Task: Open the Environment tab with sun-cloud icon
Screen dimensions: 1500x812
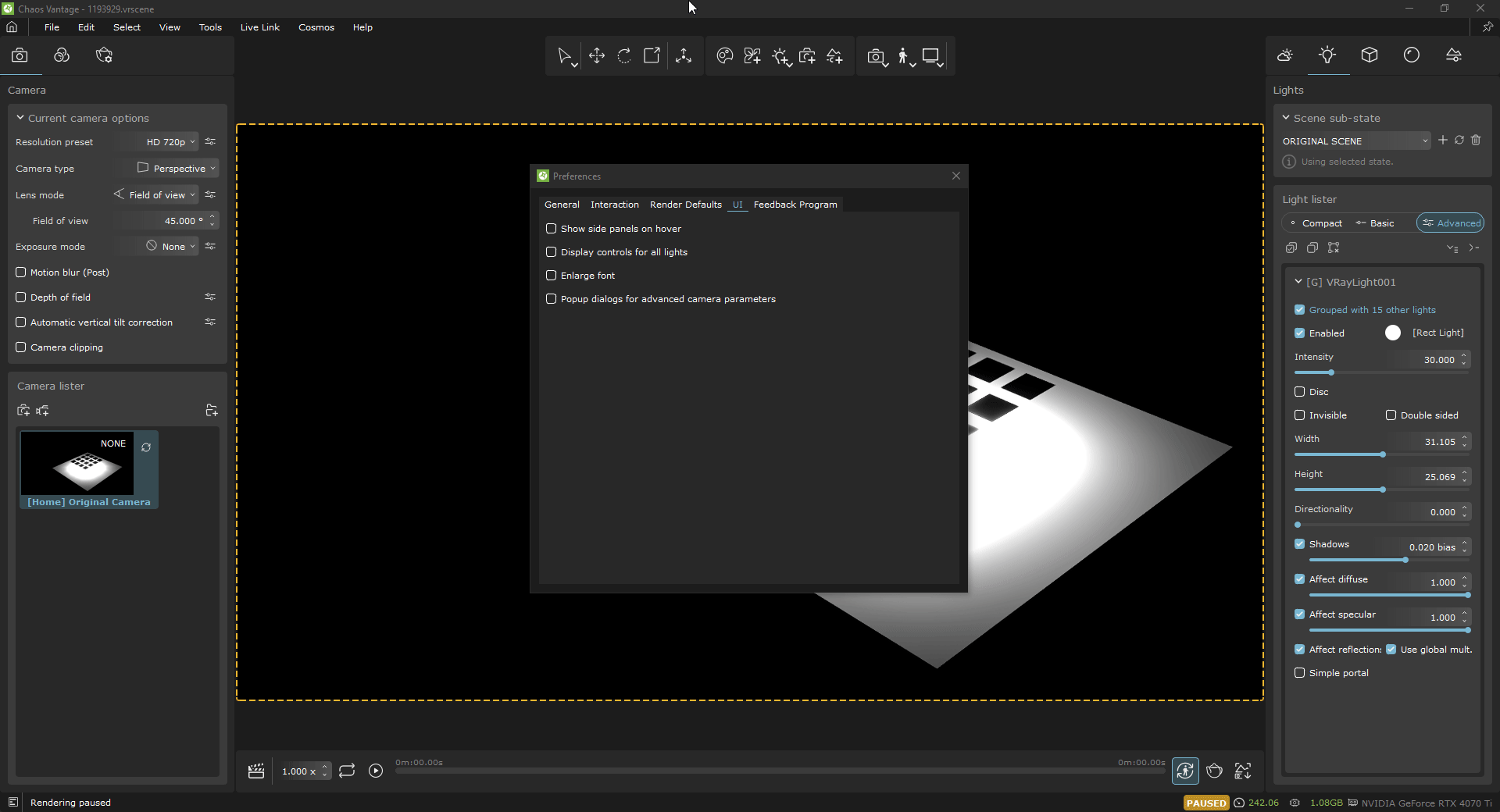Action: click(x=1285, y=55)
